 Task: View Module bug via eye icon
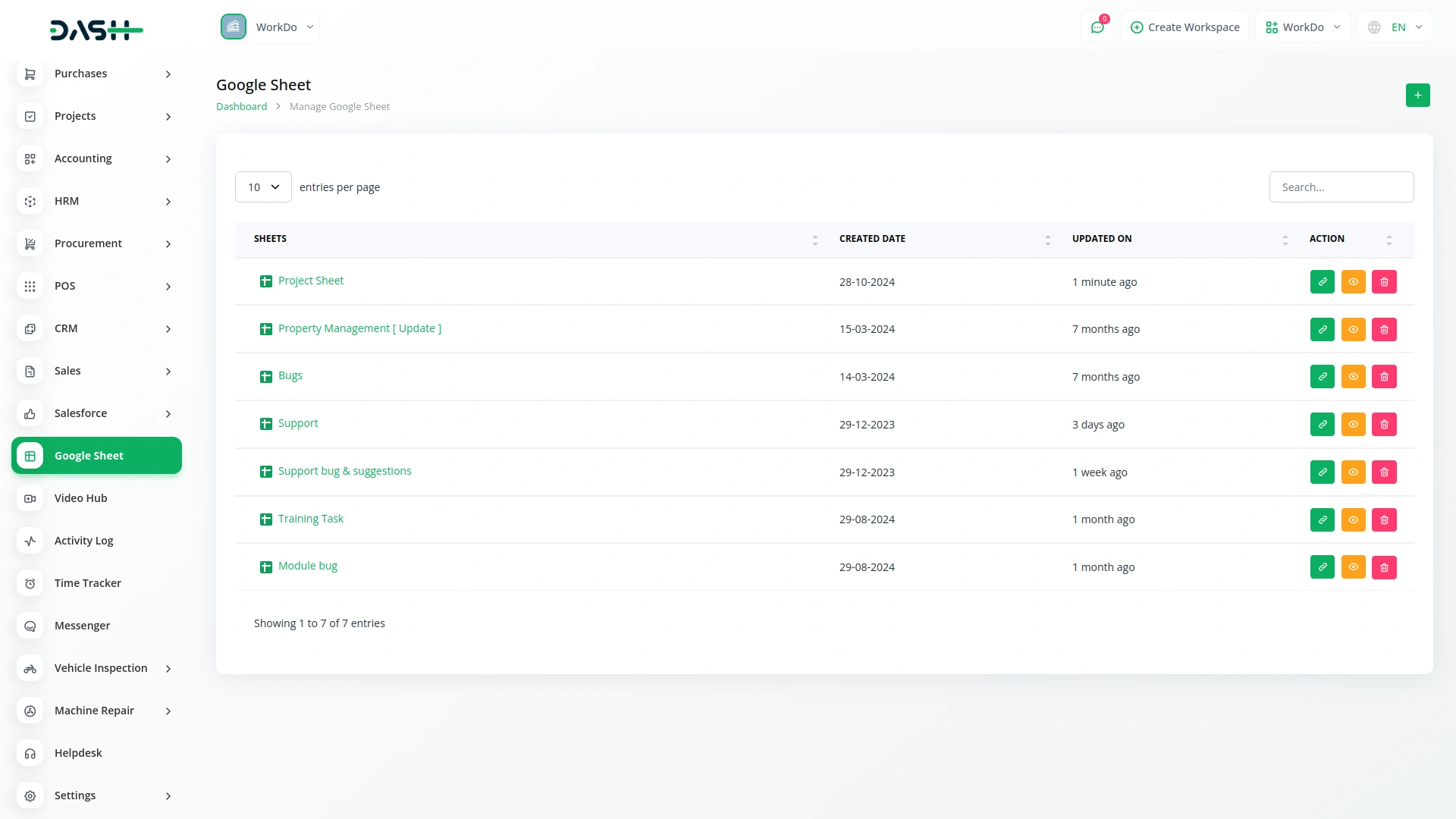click(1354, 567)
